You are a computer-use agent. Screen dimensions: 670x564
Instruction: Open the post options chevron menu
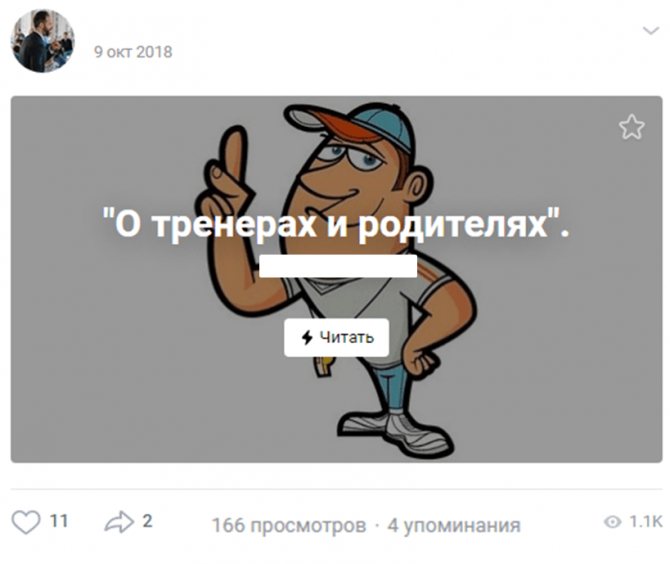[651, 31]
